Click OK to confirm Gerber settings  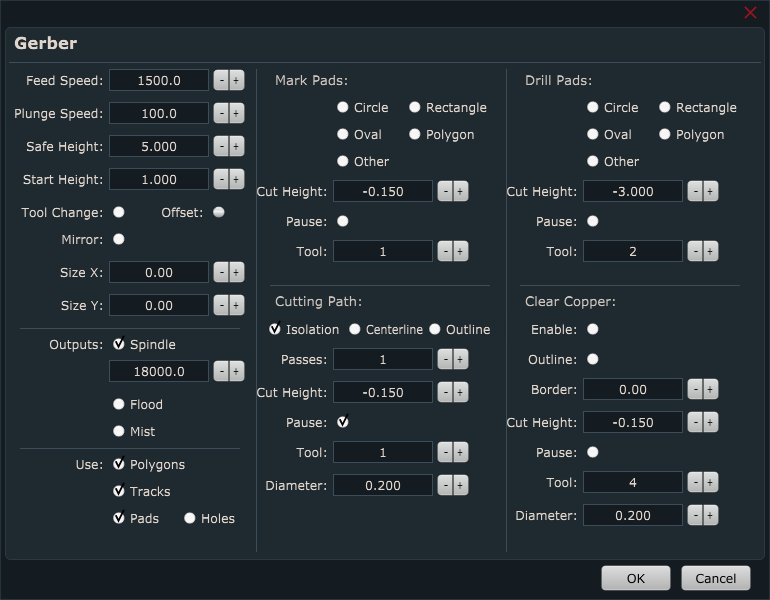[635, 578]
